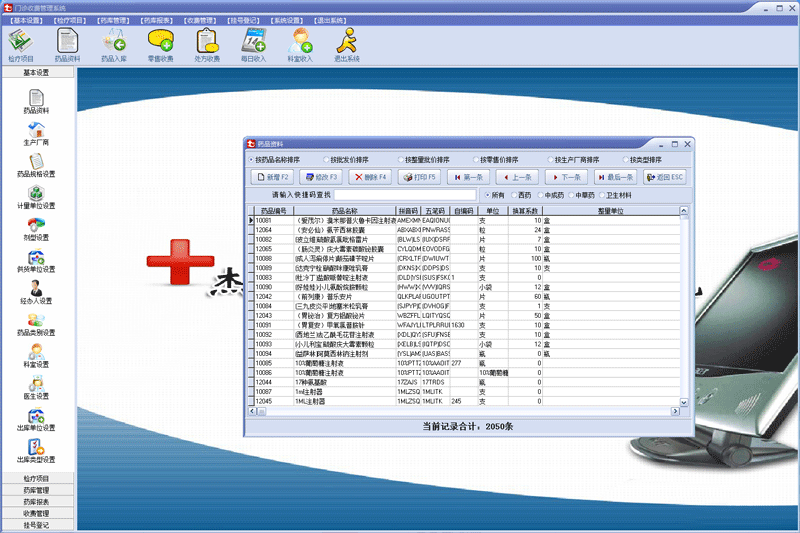Open 供货单位设置 in the sidebar
This screenshot has height=533, width=800.
[x=36, y=261]
